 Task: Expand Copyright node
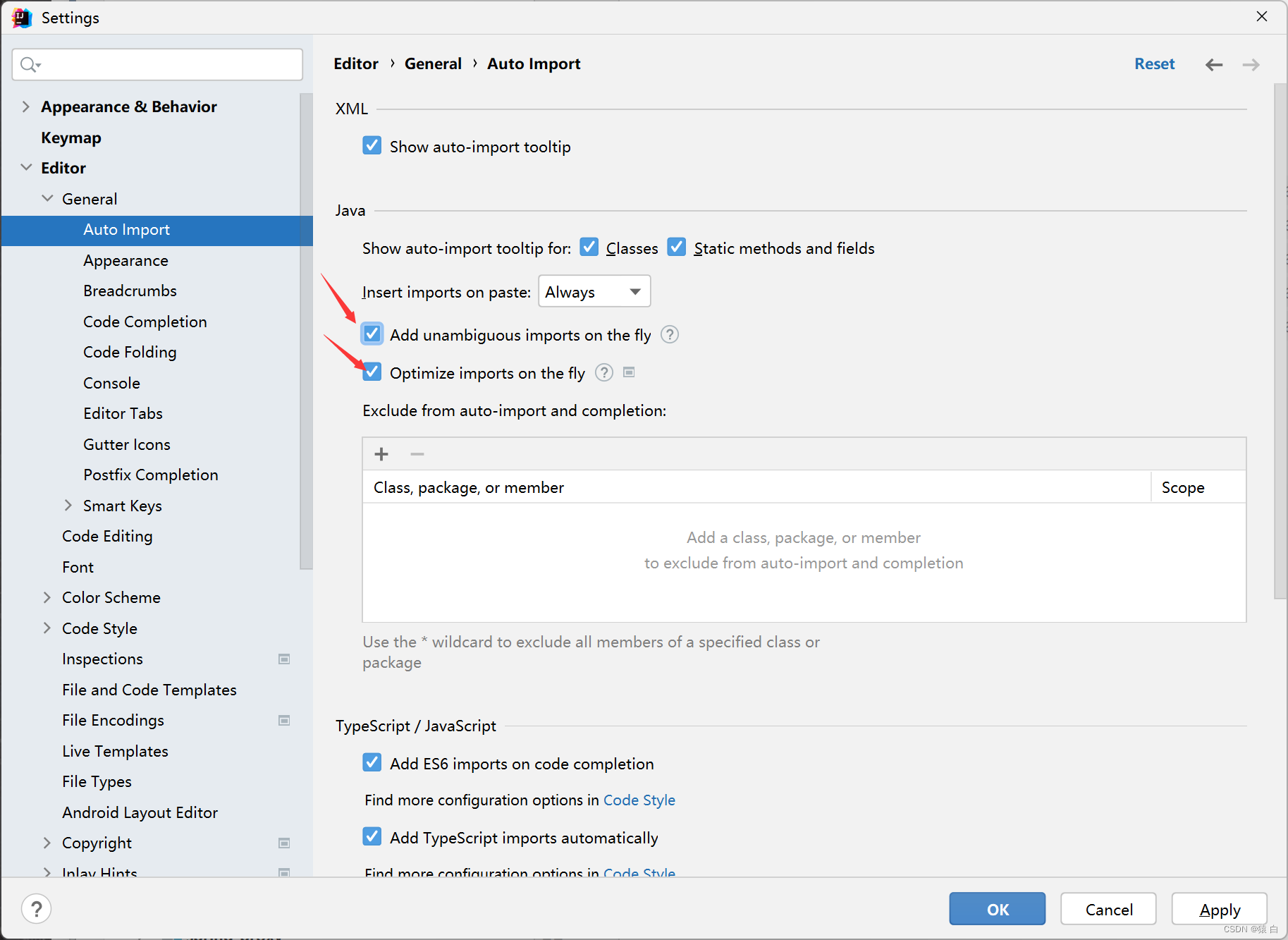tap(47, 843)
